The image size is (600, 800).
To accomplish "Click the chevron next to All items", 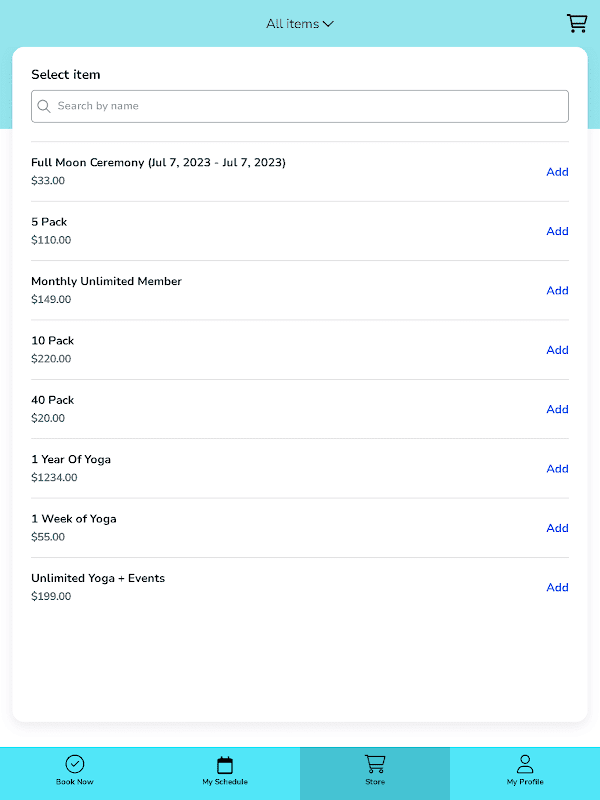I will tap(328, 24).
